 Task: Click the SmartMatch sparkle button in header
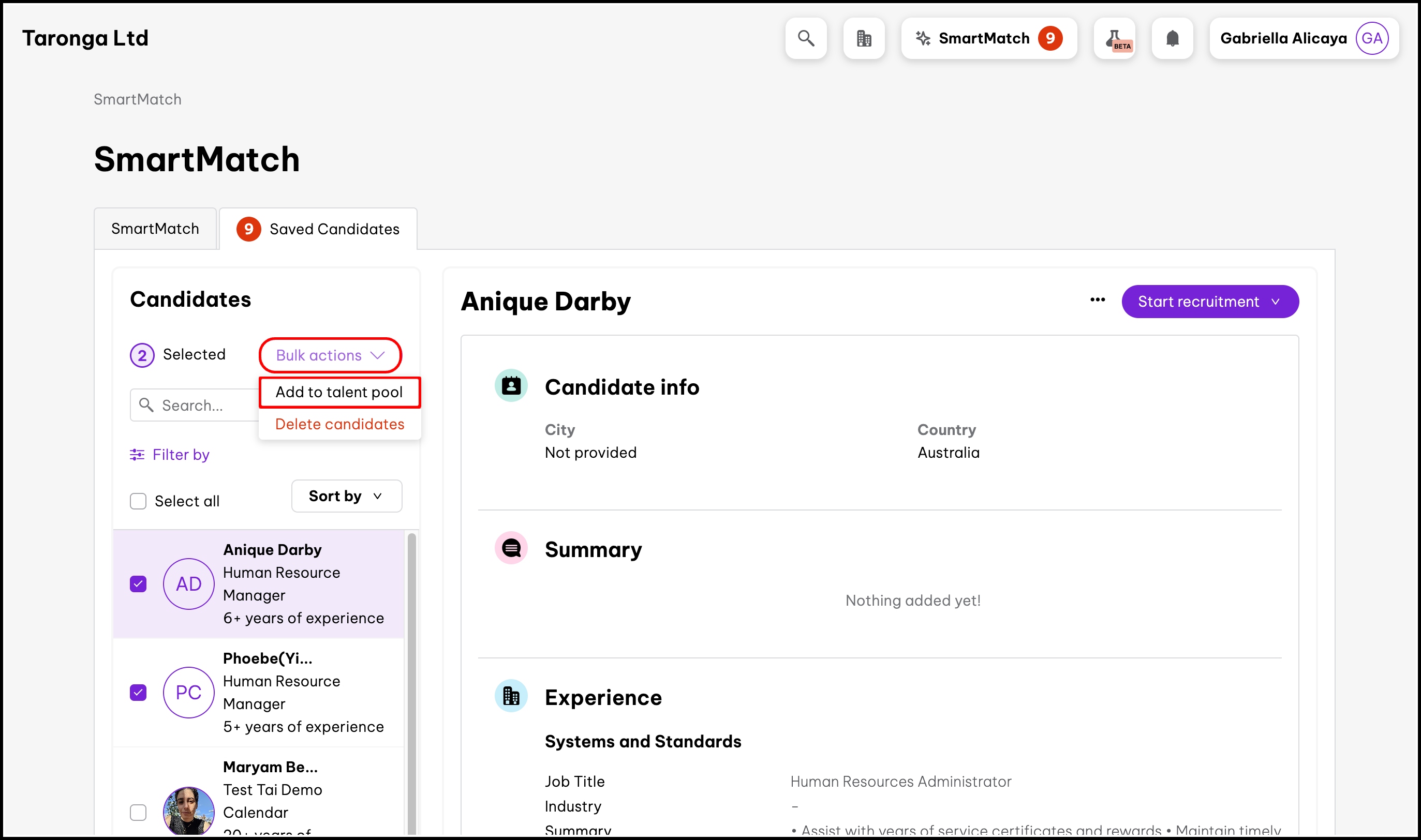click(989, 38)
